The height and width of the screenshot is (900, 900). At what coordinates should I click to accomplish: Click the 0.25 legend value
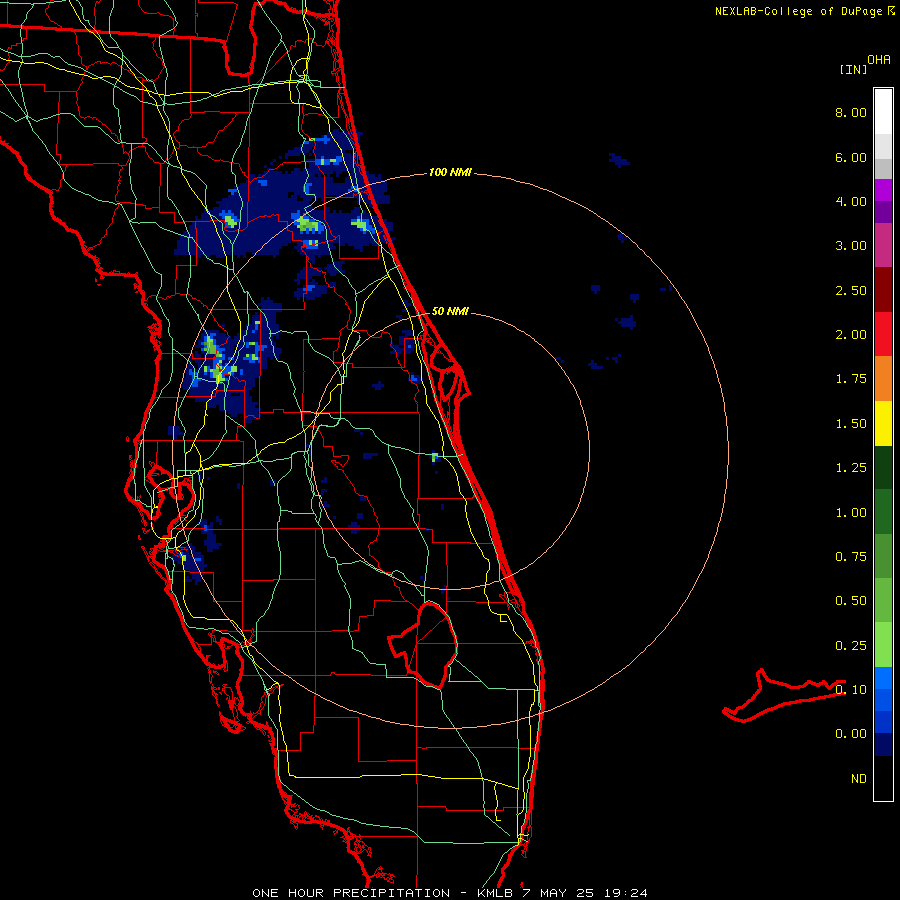[x=851, y=646]
